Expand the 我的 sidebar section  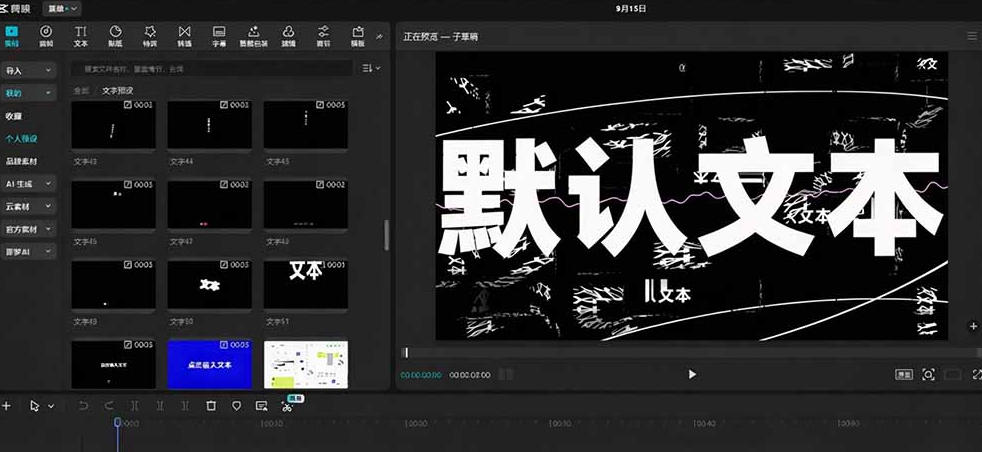[x=29, y=93]
